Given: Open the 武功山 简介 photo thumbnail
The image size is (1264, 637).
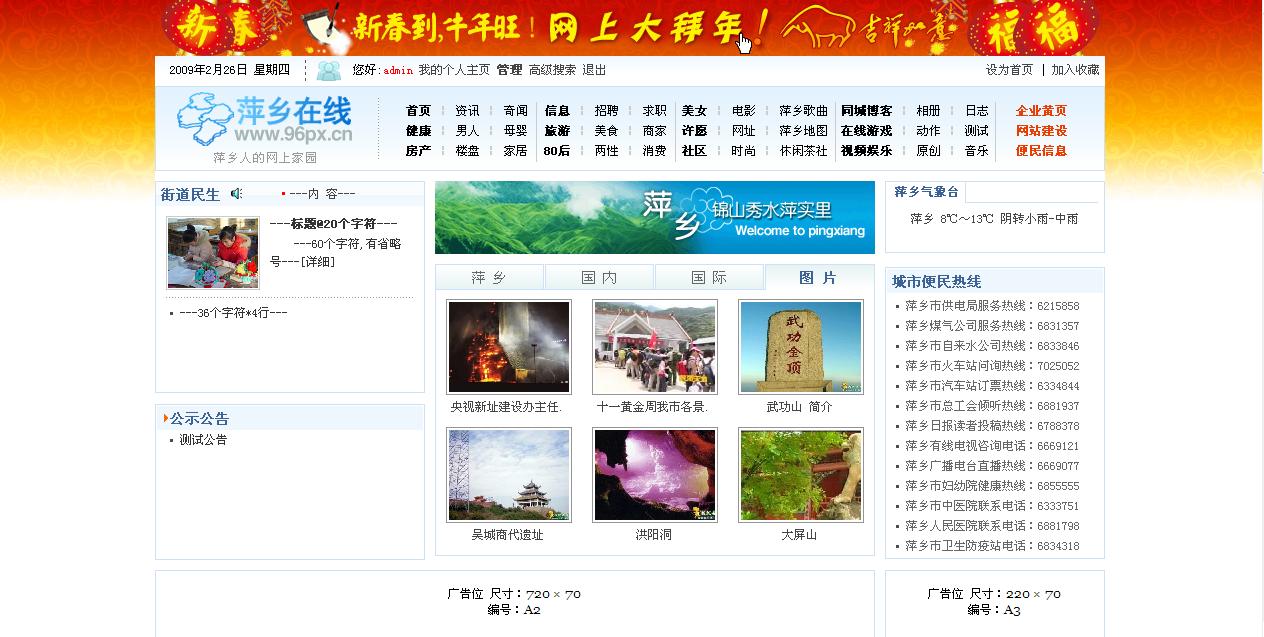Looking at the screenshot, I should (x=800, y=347).
